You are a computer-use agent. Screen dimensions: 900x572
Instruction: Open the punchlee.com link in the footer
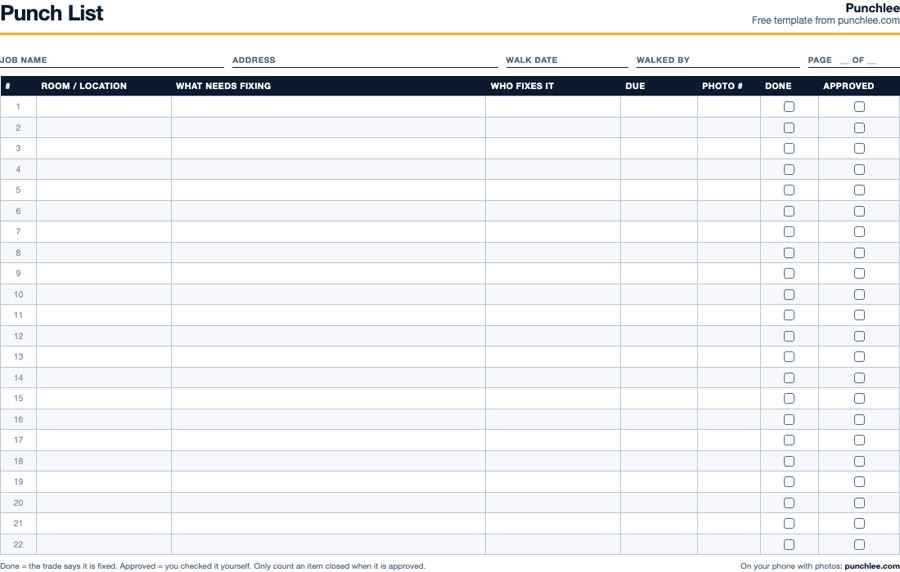pos(872,566)
